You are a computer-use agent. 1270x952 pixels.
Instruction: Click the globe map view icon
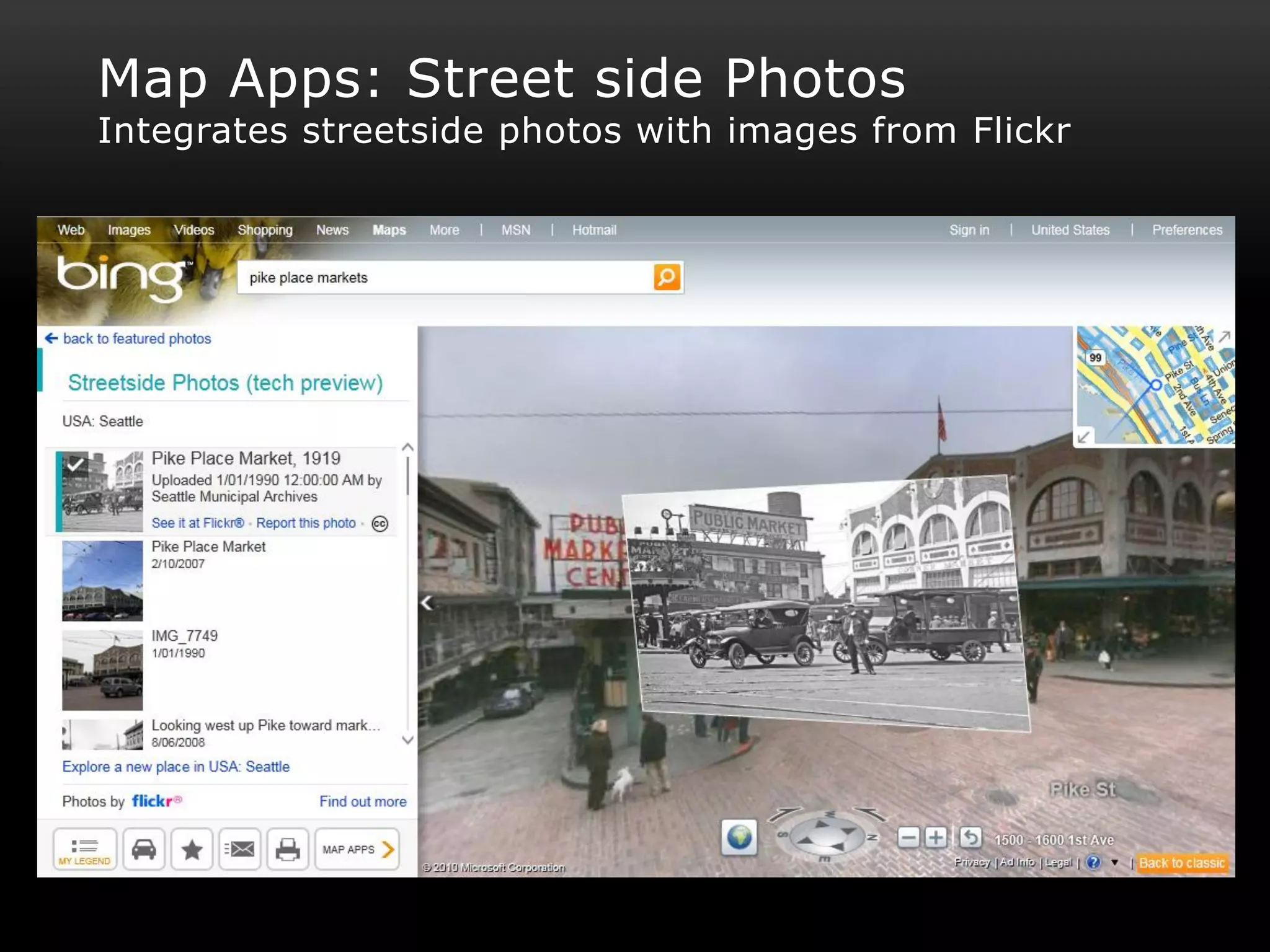click(739, 838)
